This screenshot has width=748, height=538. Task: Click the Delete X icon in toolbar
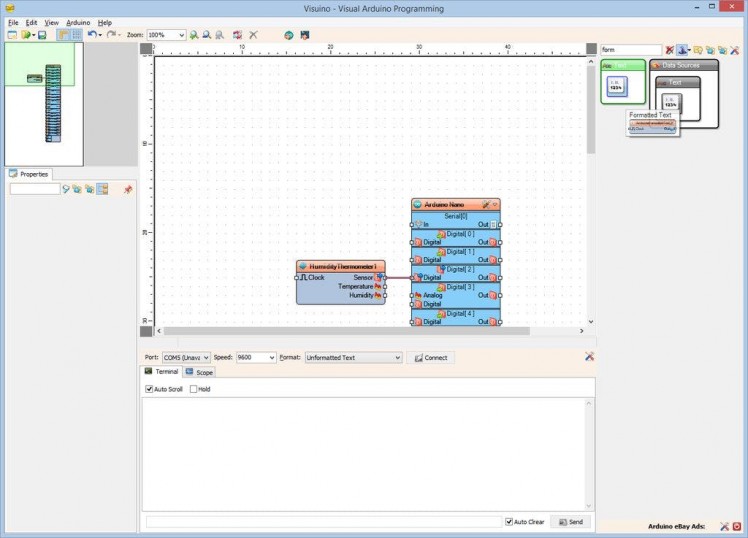tap(253, 35)
